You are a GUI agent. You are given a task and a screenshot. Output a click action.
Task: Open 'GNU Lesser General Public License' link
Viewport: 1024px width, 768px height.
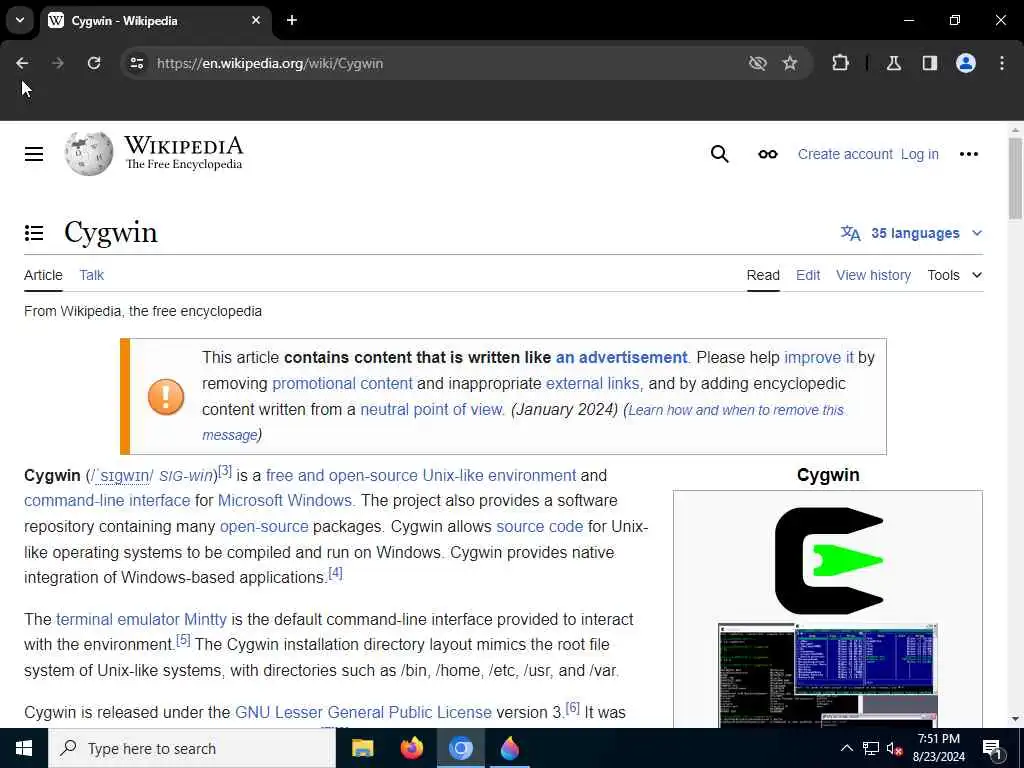pos(363,712)
